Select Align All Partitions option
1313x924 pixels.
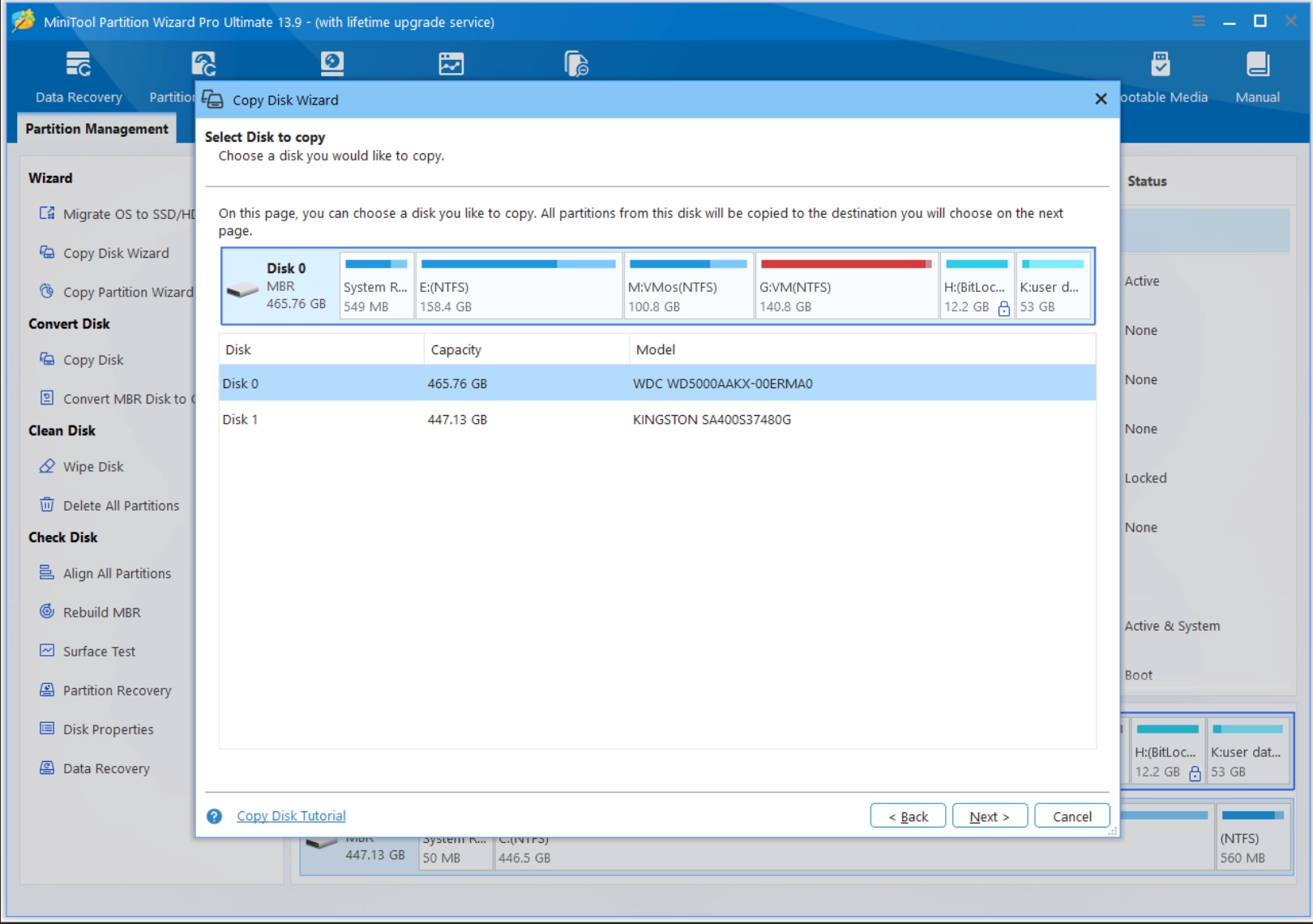(105, 574)
